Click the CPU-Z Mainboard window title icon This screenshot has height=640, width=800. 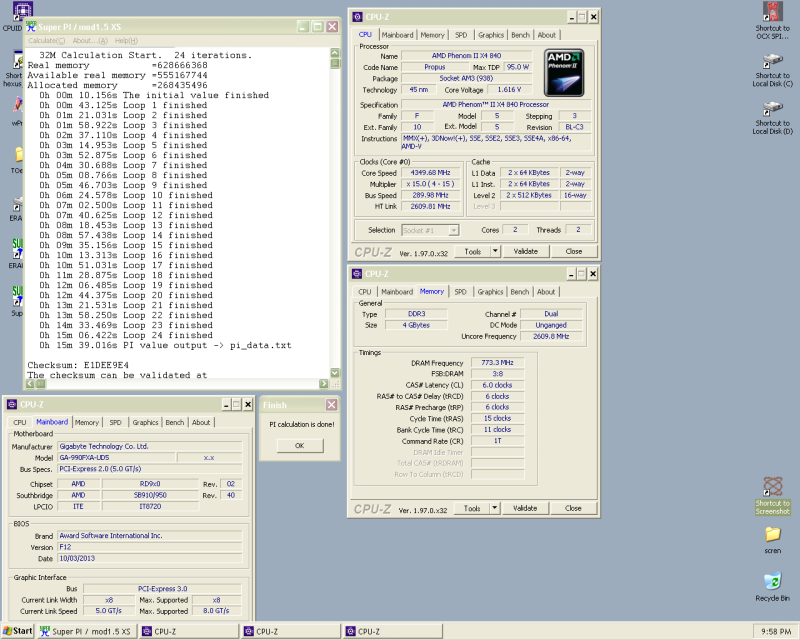(12, 404)
